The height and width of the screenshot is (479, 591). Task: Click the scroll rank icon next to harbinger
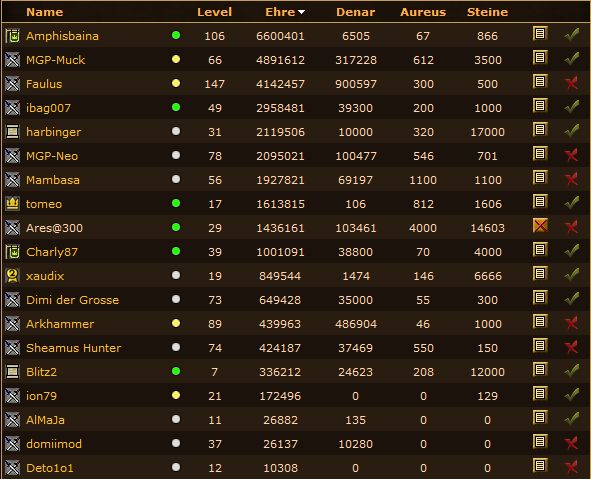tap(12, 132)
